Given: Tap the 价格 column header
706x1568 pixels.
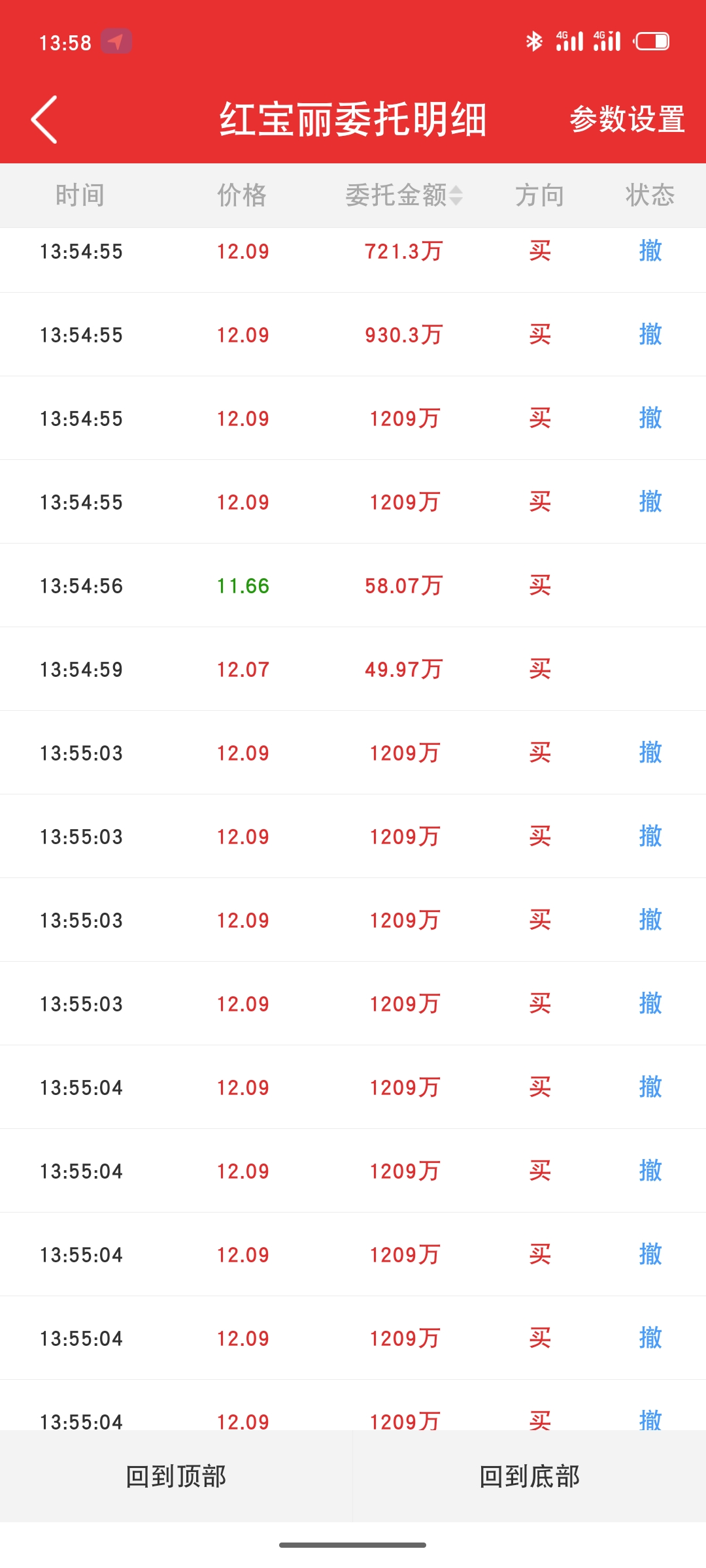Looking at the screenshot, I should pos(243,195).
